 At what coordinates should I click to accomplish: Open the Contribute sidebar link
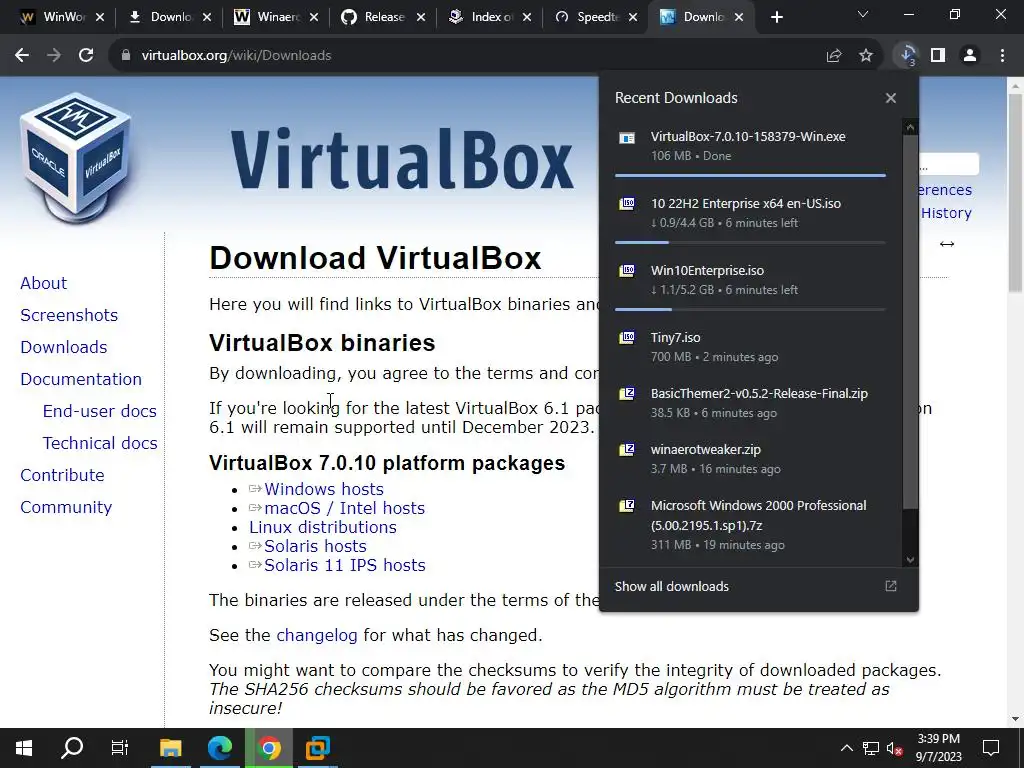click(x=63, y=475)
